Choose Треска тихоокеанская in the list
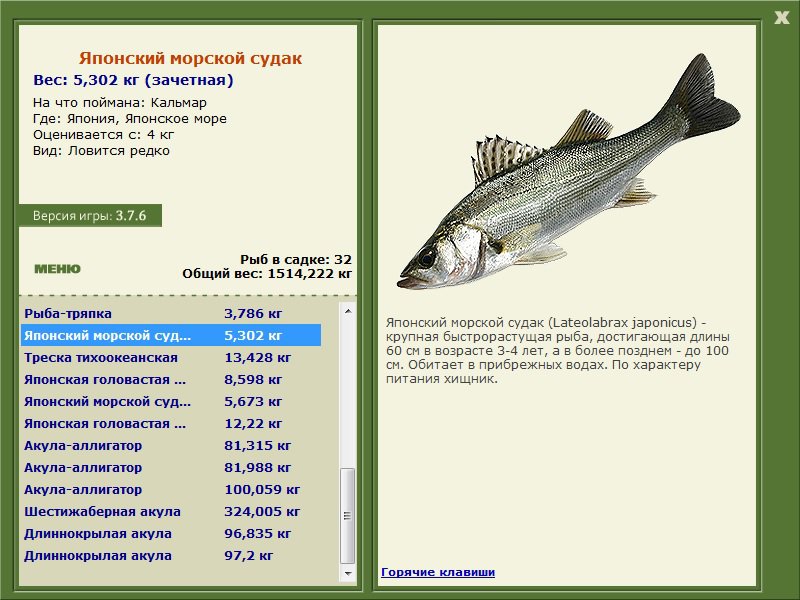The height and width of the screenshot is (600, 800). pyautogui.click(x=170, y=358)
